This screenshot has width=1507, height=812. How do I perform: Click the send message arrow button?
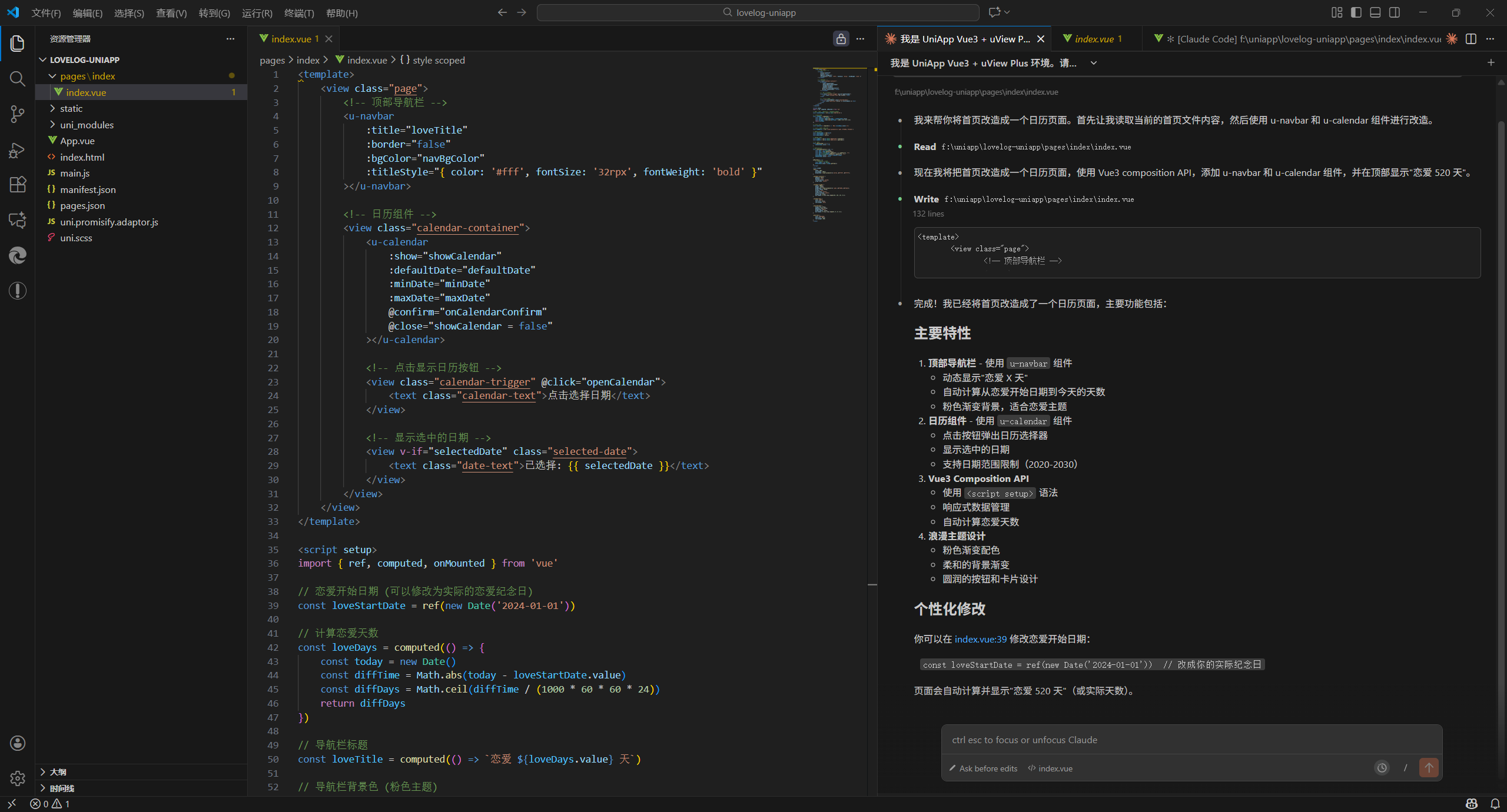tap(1429, 767)
